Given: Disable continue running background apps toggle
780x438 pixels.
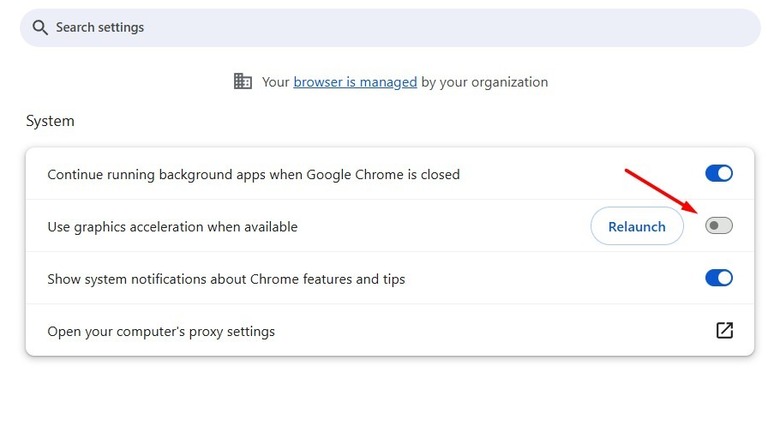Looking at the screenshot, I should (719, 174).
